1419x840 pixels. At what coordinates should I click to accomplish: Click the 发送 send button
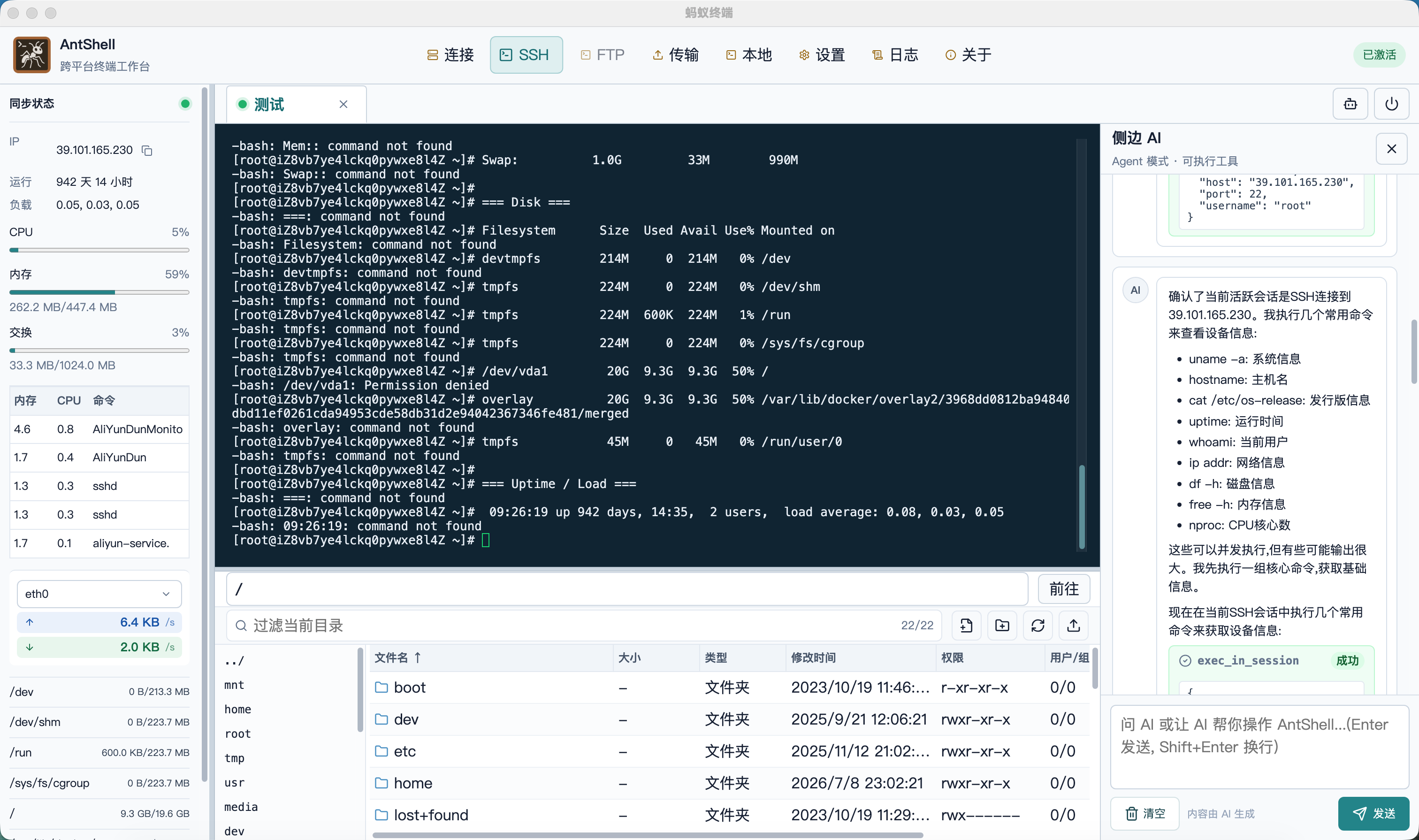click(1373, 813)
